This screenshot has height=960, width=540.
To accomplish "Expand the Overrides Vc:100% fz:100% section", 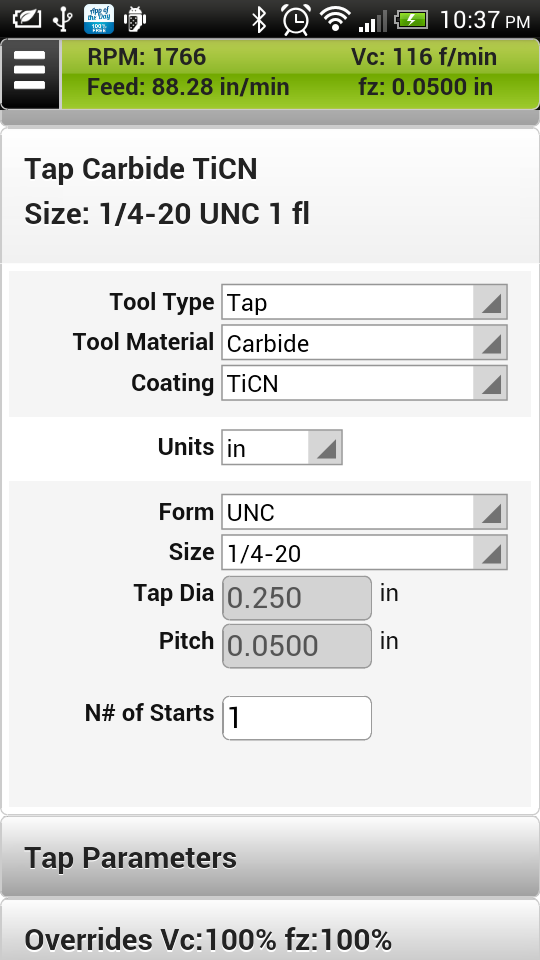I will click(270, 930).
